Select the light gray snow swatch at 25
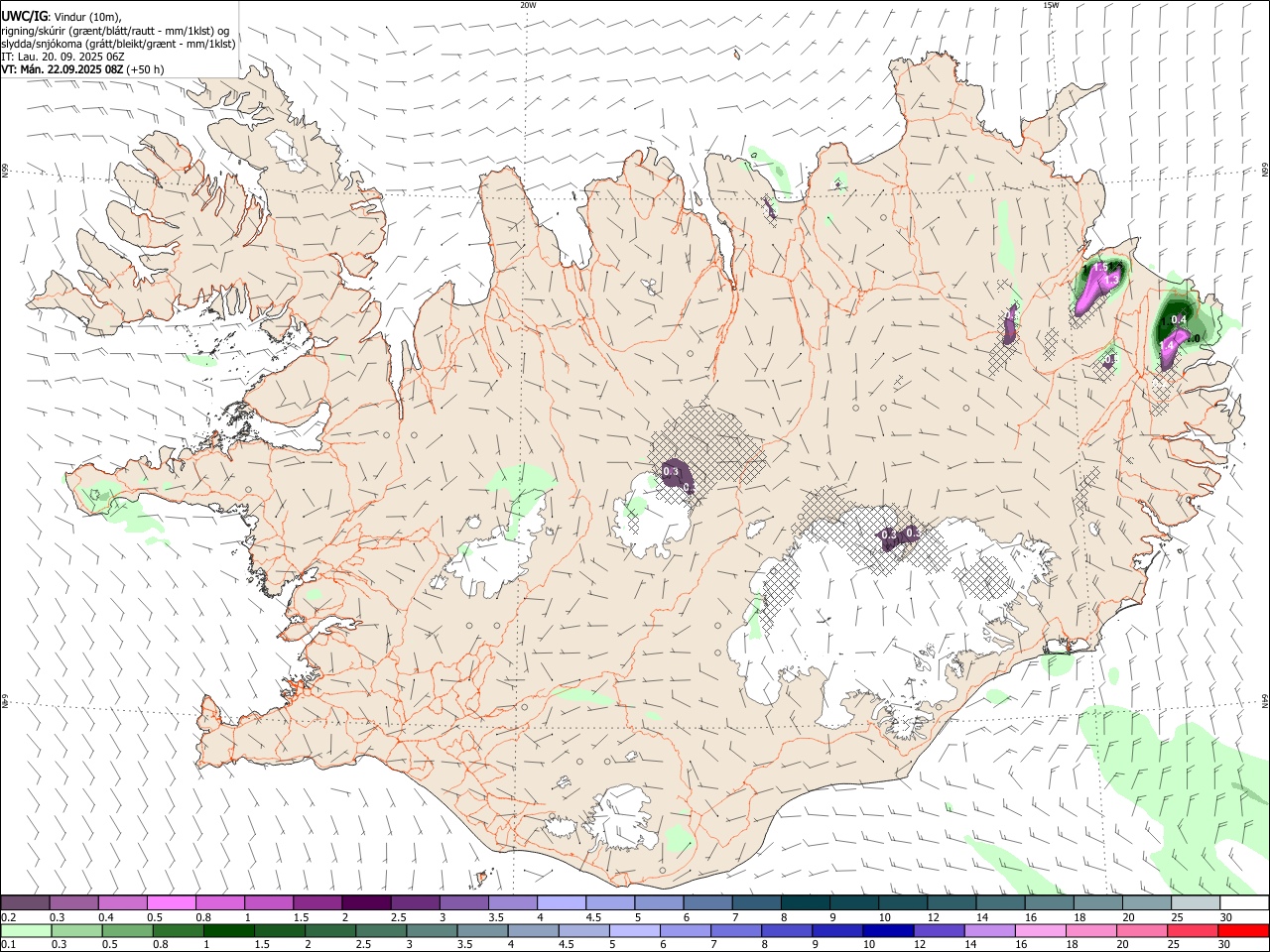The height and width of the screenshot is (952, 1270). click(x=1196, y=902)
